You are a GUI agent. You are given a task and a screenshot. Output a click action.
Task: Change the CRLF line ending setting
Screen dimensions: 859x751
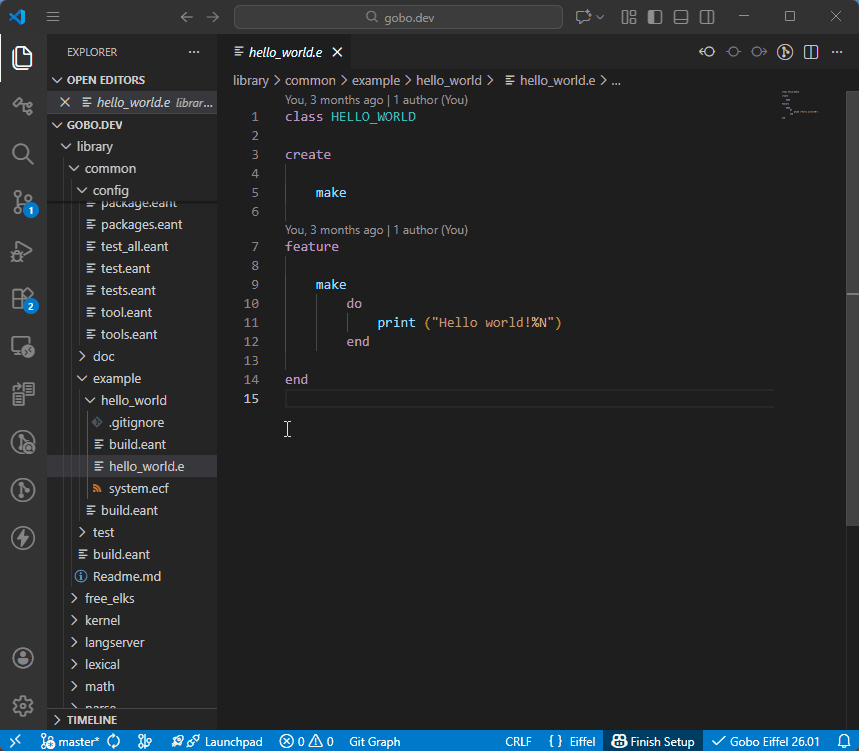pyautogui.click(x=518, y=741)
